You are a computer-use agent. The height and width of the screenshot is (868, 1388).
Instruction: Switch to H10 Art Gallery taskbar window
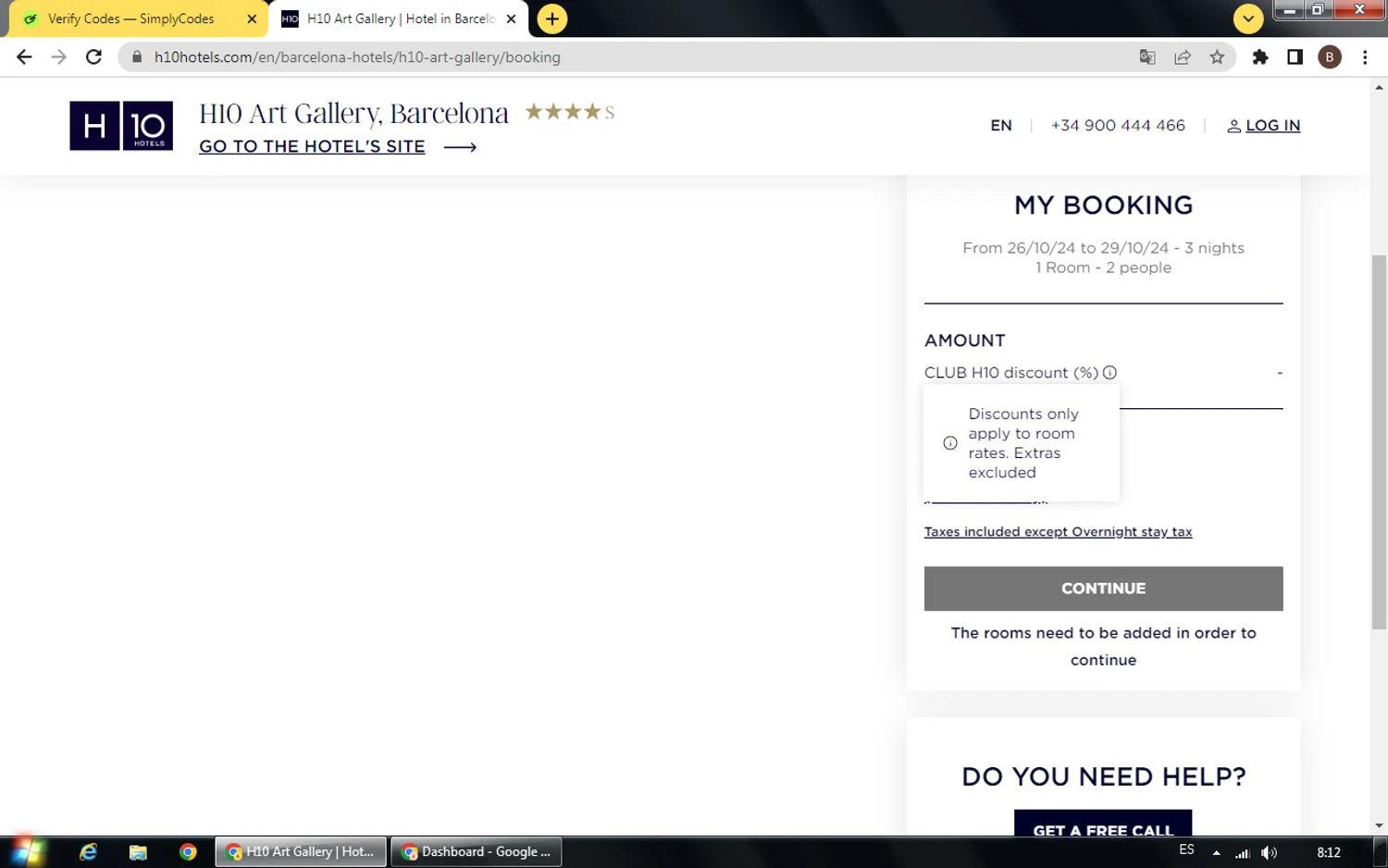[301, 852]
